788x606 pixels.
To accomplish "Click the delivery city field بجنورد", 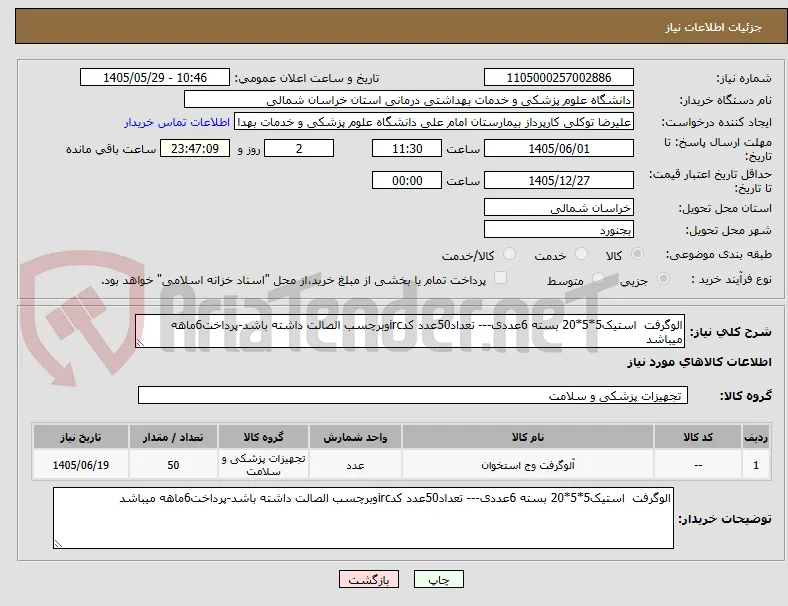I will point(559,230).
